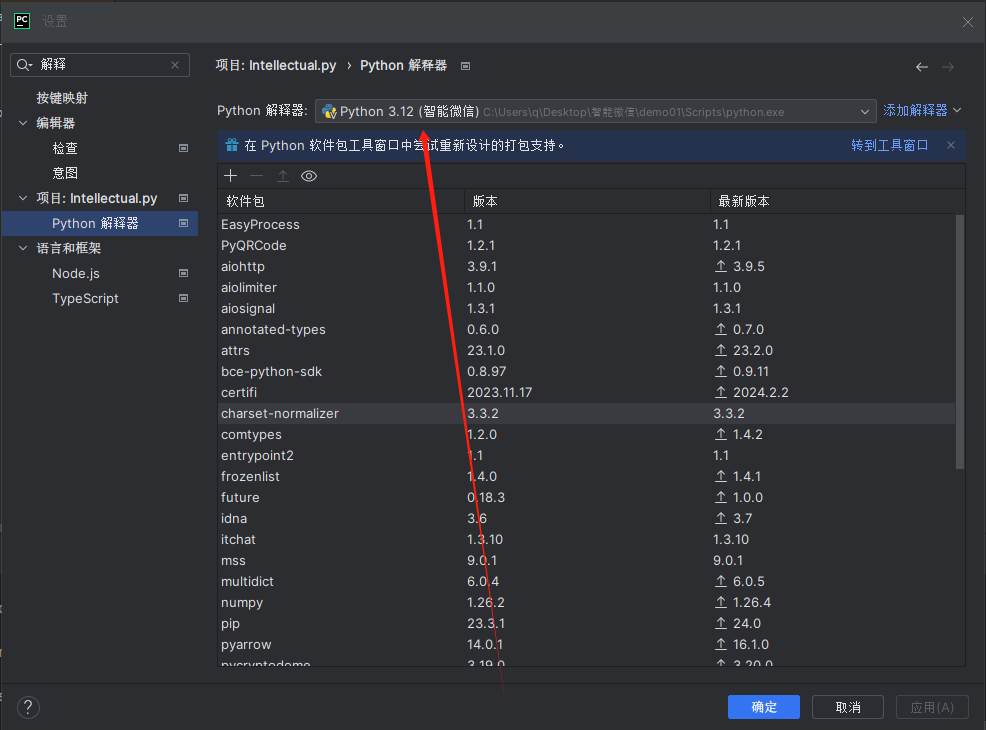The image size is (986, 730).
Task: Open the Python interpreter dropdown
Action: (x=595, y=111)
